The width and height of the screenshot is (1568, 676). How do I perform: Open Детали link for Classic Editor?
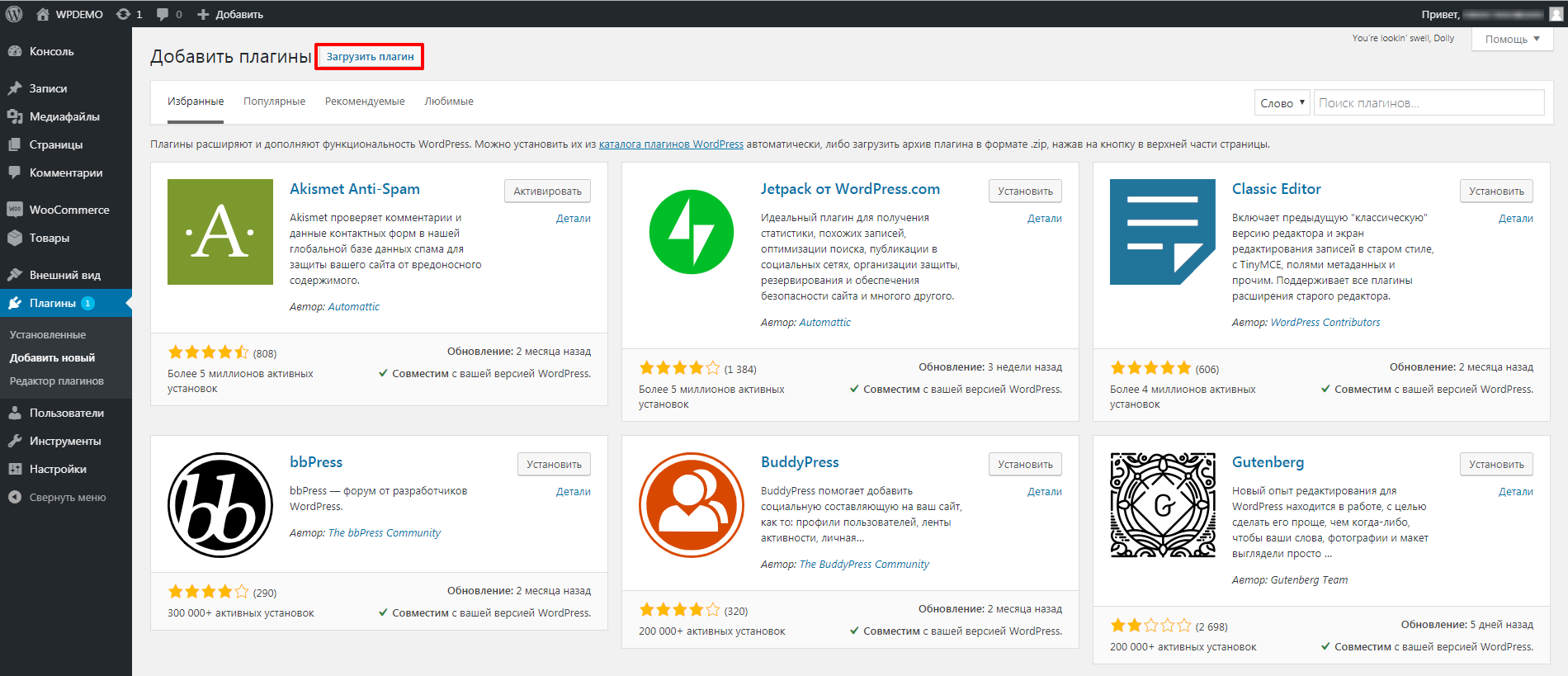1516,218
